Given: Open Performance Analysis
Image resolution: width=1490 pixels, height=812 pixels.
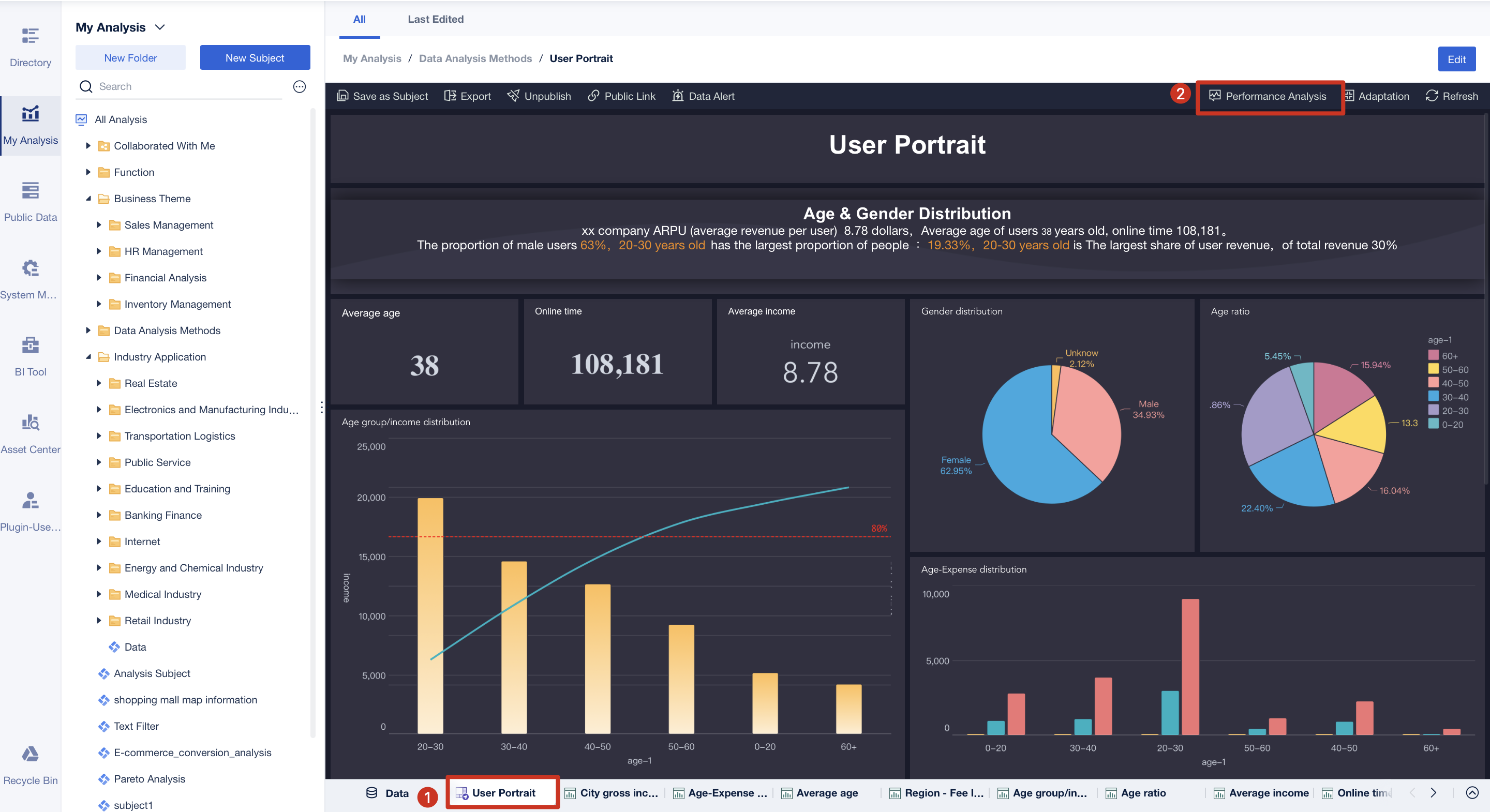Looking at the screenshot, I should pyautogui.click(x=1270, y=96).
